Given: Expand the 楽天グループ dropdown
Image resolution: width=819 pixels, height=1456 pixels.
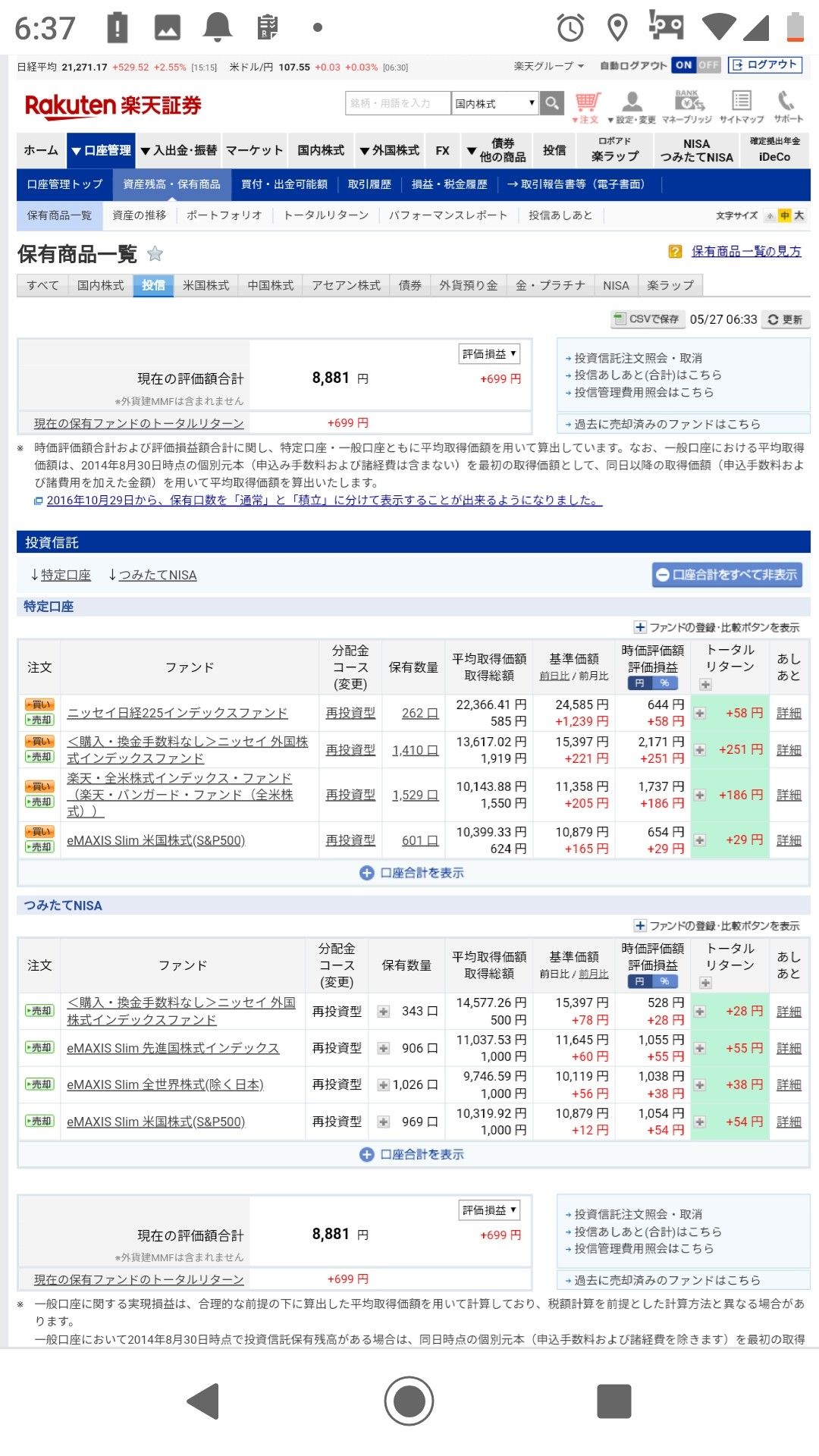Looking at the screenshot, I should 549,66.
